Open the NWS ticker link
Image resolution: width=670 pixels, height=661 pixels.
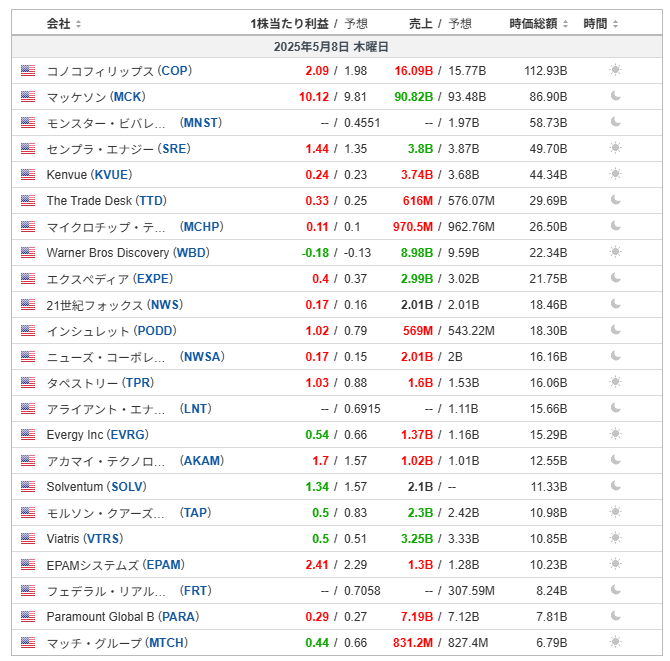point(165,305)
